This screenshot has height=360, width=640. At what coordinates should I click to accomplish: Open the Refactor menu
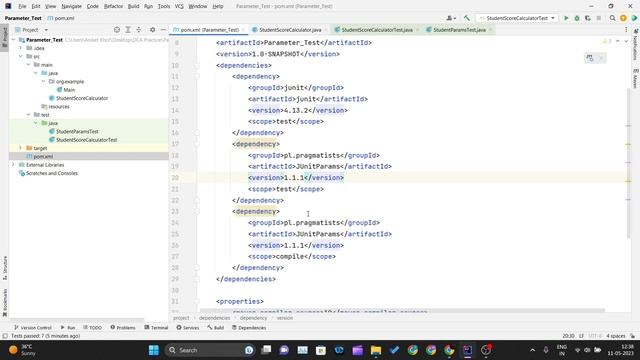pos(113,6)
